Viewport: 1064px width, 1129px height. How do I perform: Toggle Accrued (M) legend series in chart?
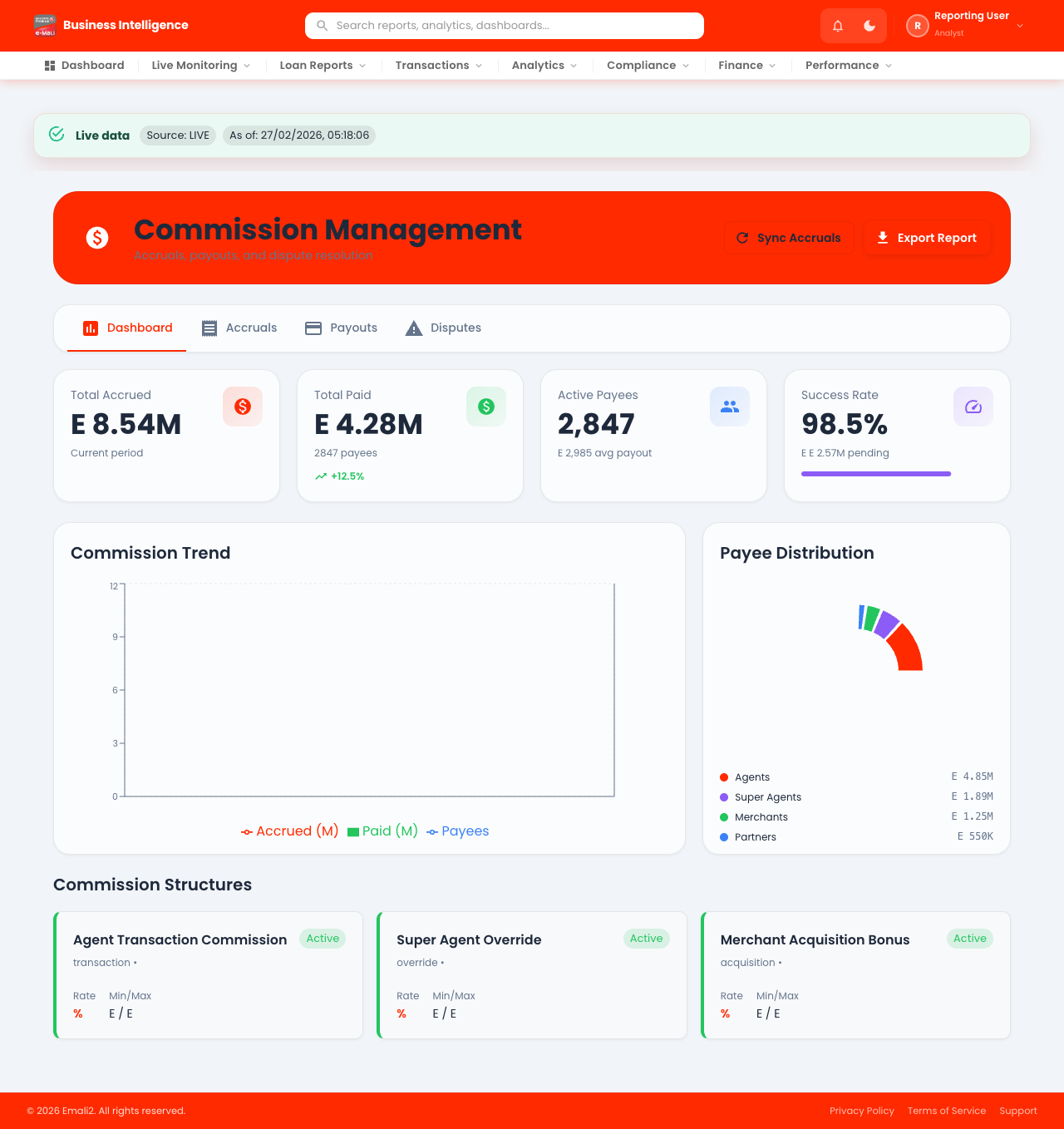coord(290,831)
